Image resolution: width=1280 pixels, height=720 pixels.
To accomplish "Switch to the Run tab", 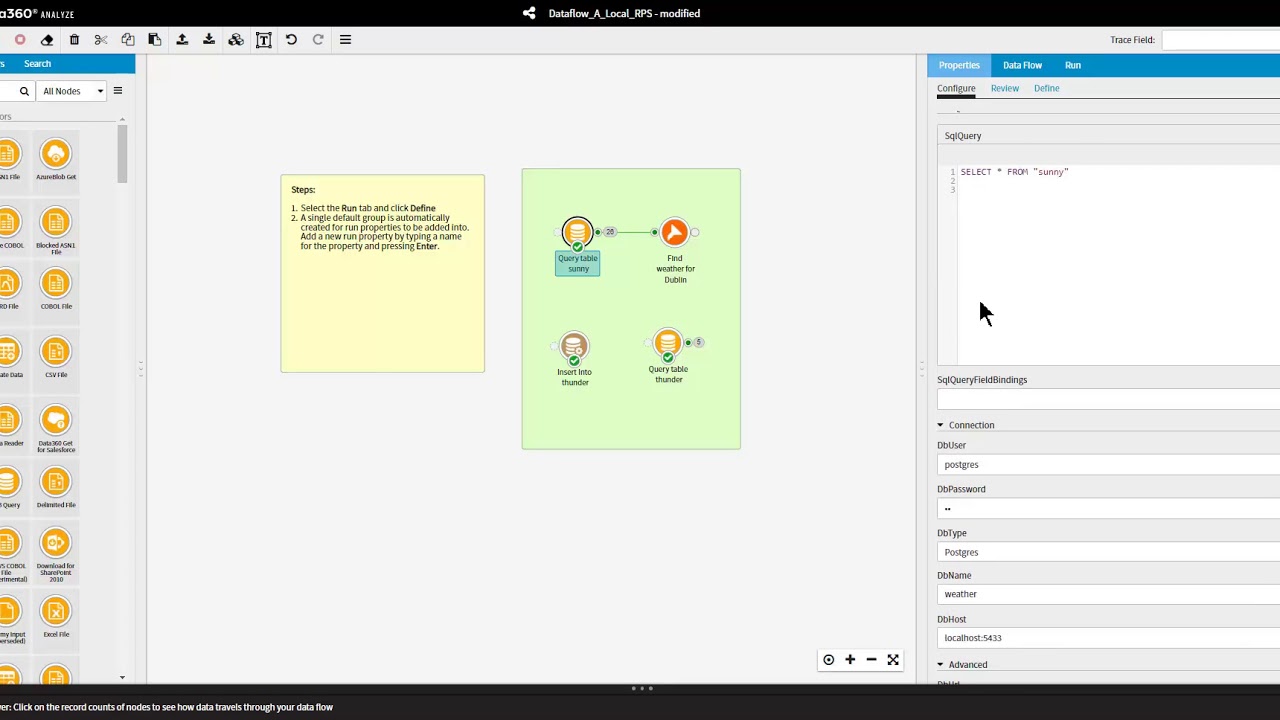I will coord(1073,65).
